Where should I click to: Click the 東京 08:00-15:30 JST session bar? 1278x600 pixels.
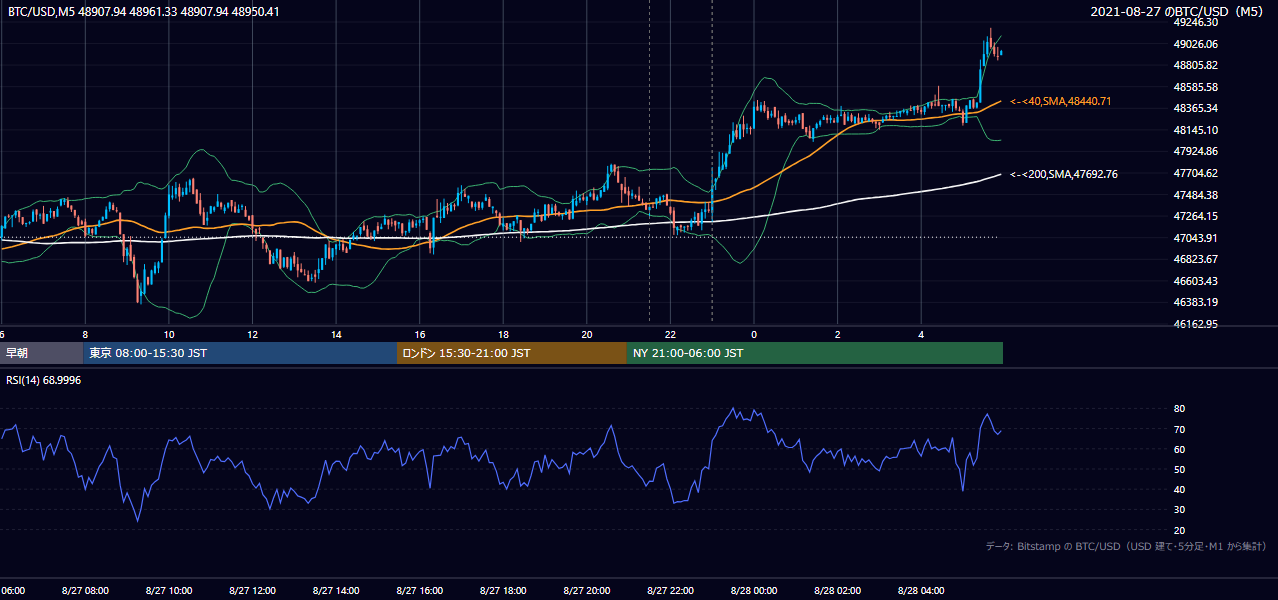pos(240,353)
